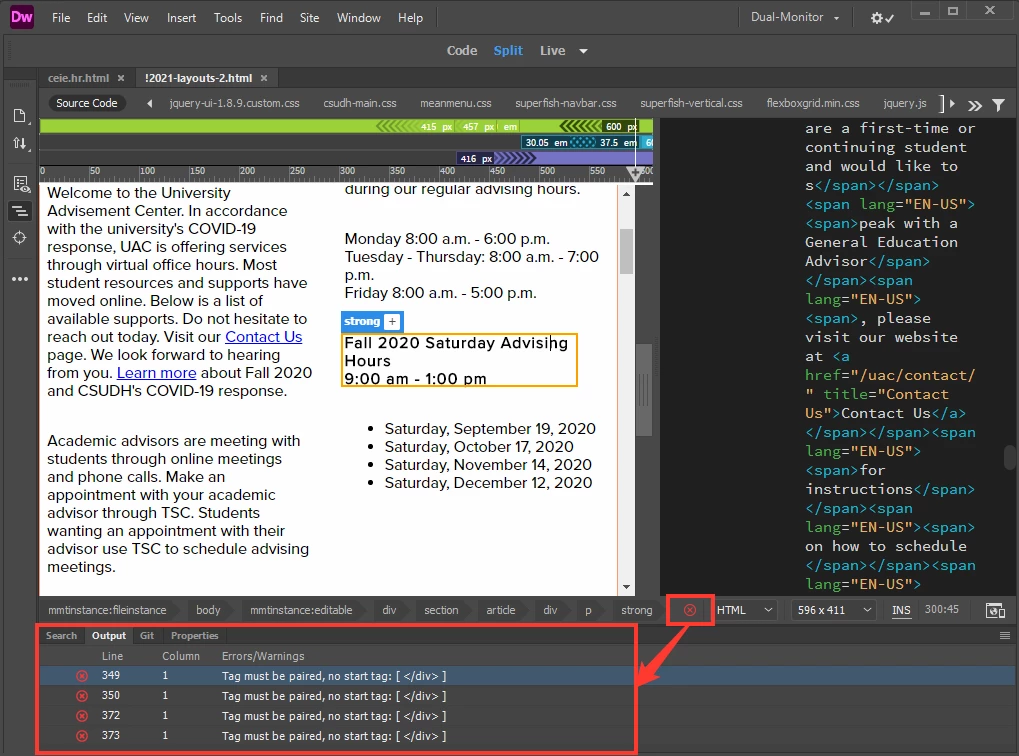Click the red linting error status icon

pyautogui.click(x=690, y=610)
